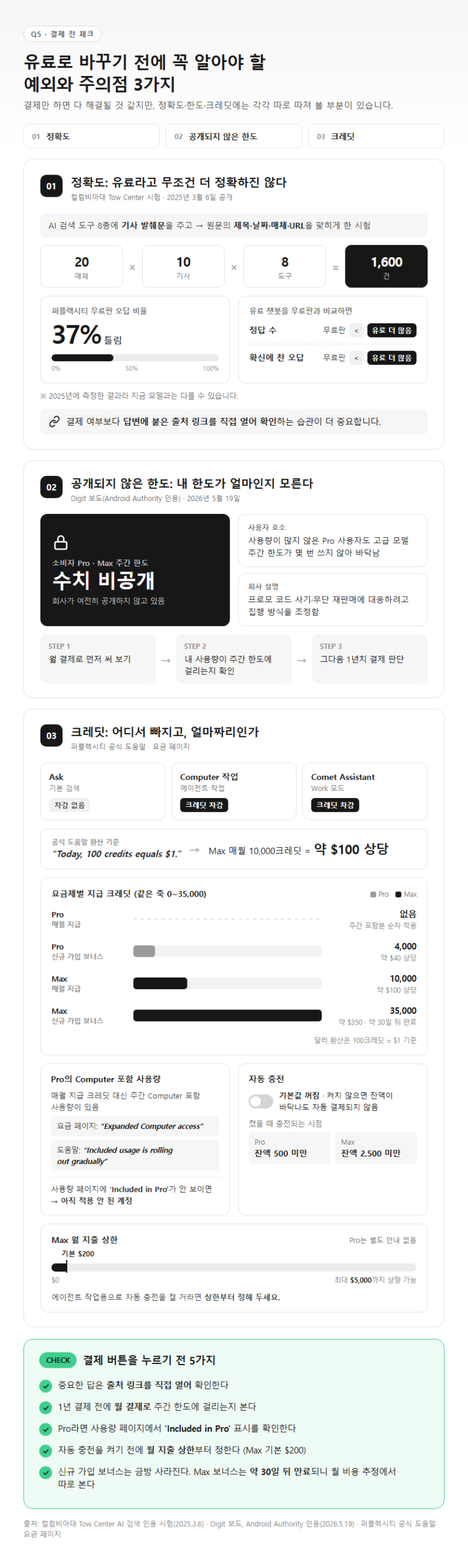Click the check icon beside 1년 결제 전에
This screenshot has width=468, height=1568.
[45, 1407]
